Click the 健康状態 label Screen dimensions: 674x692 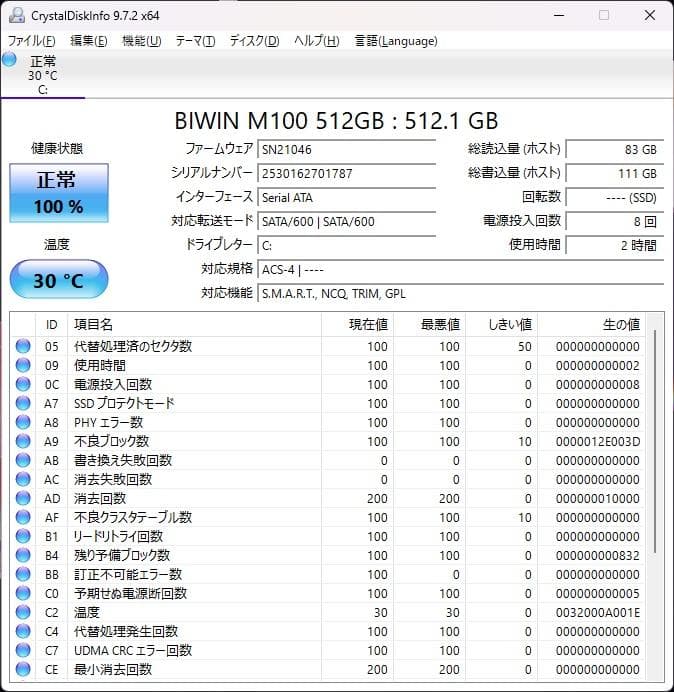[x=57, y=148]
